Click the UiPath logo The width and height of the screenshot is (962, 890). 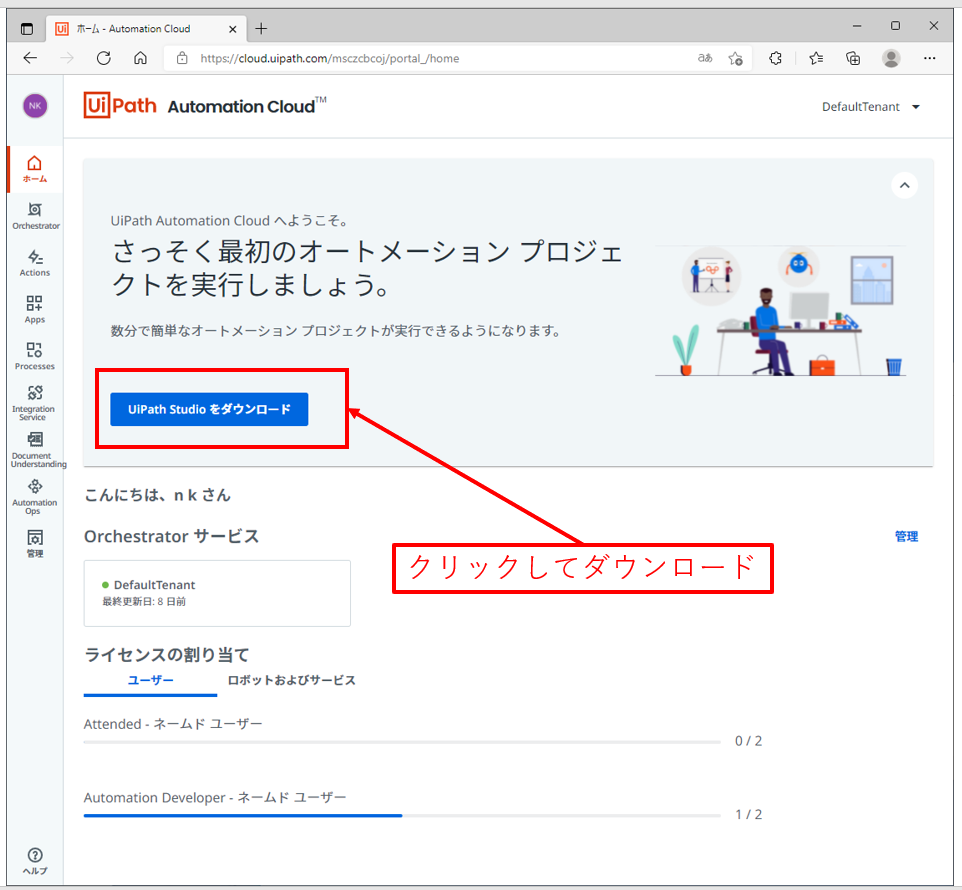click(120, 105)
